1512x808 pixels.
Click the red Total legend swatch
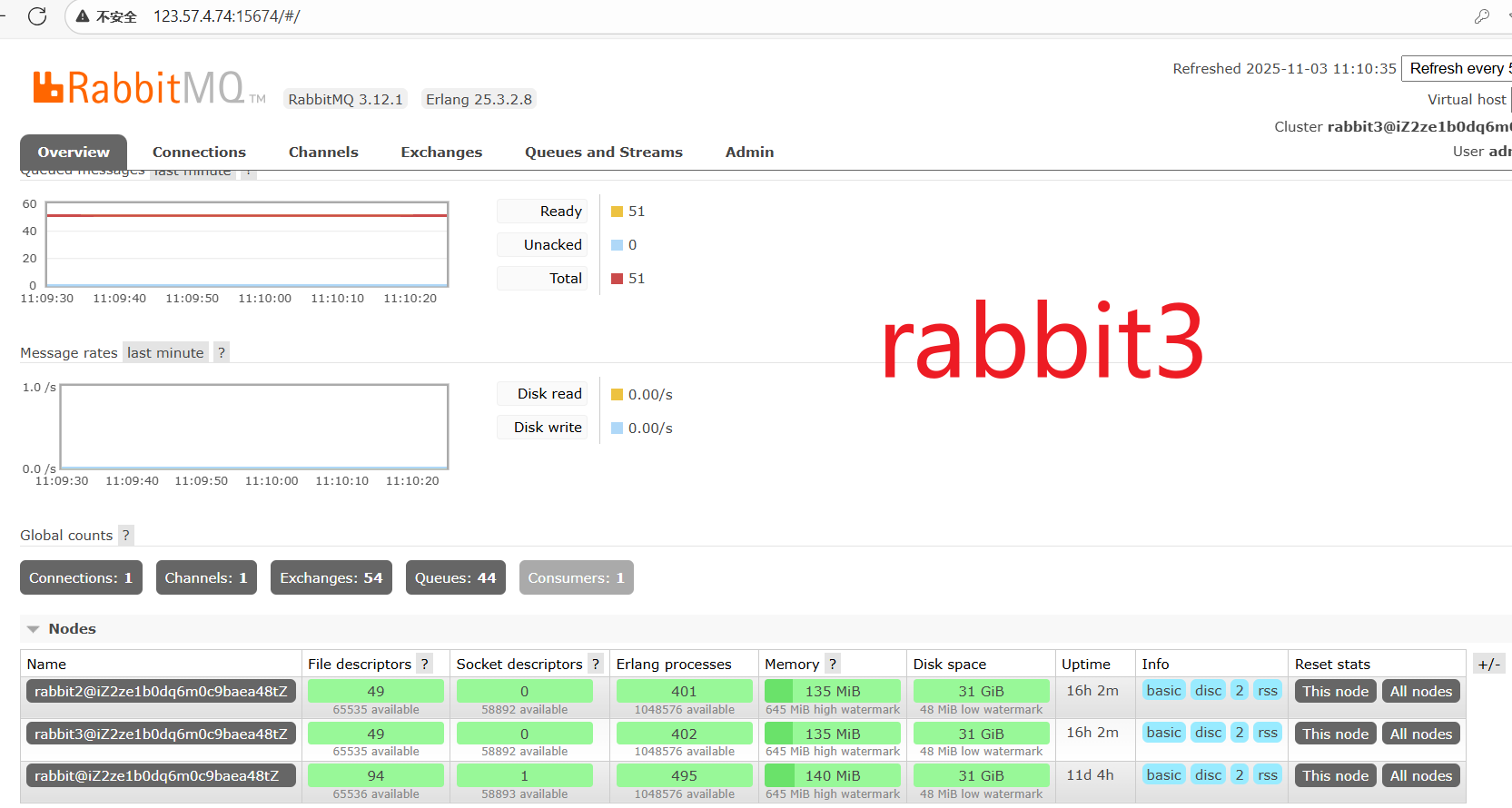[617, 279]
